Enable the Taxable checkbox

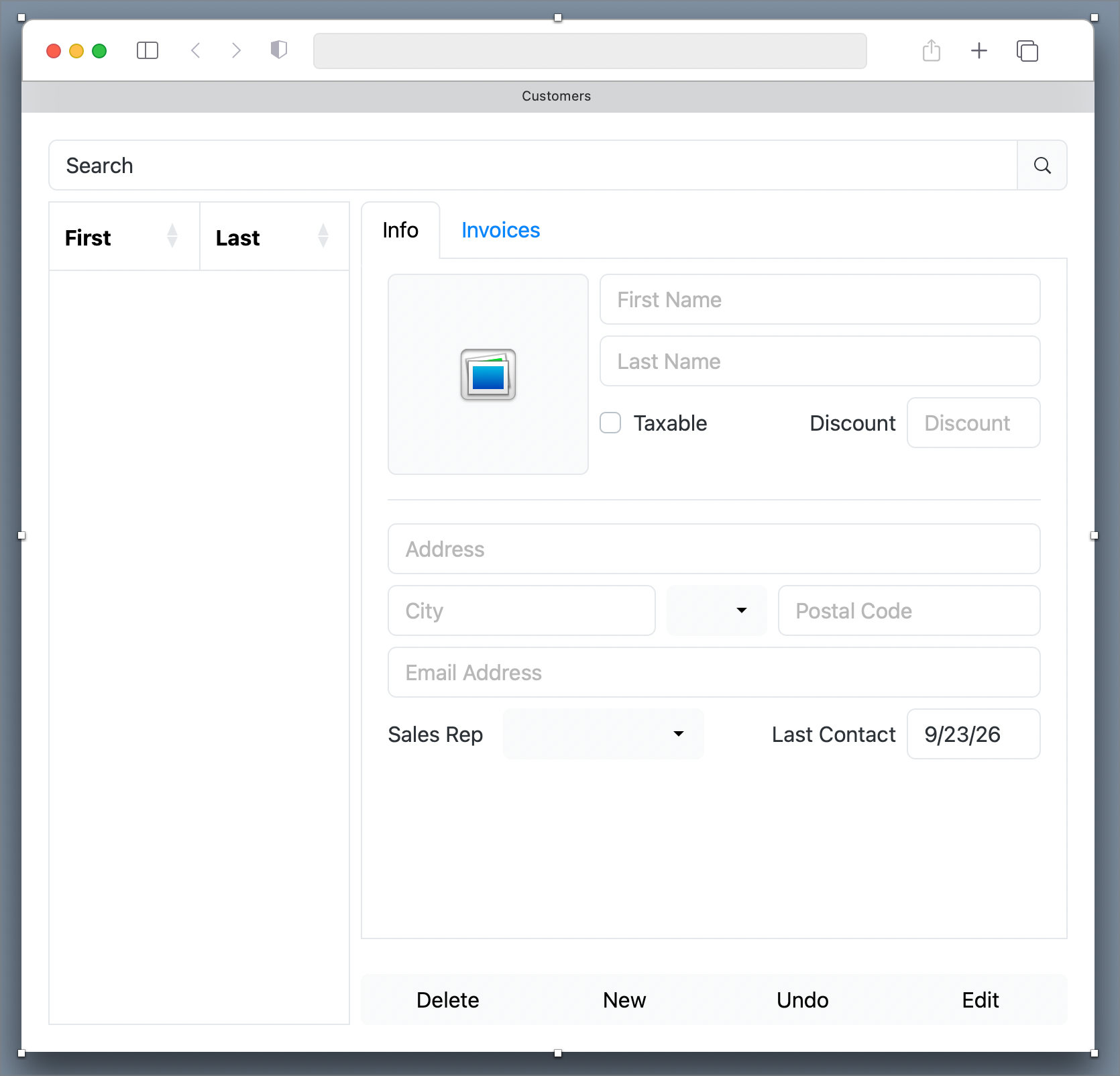[610, 423]
